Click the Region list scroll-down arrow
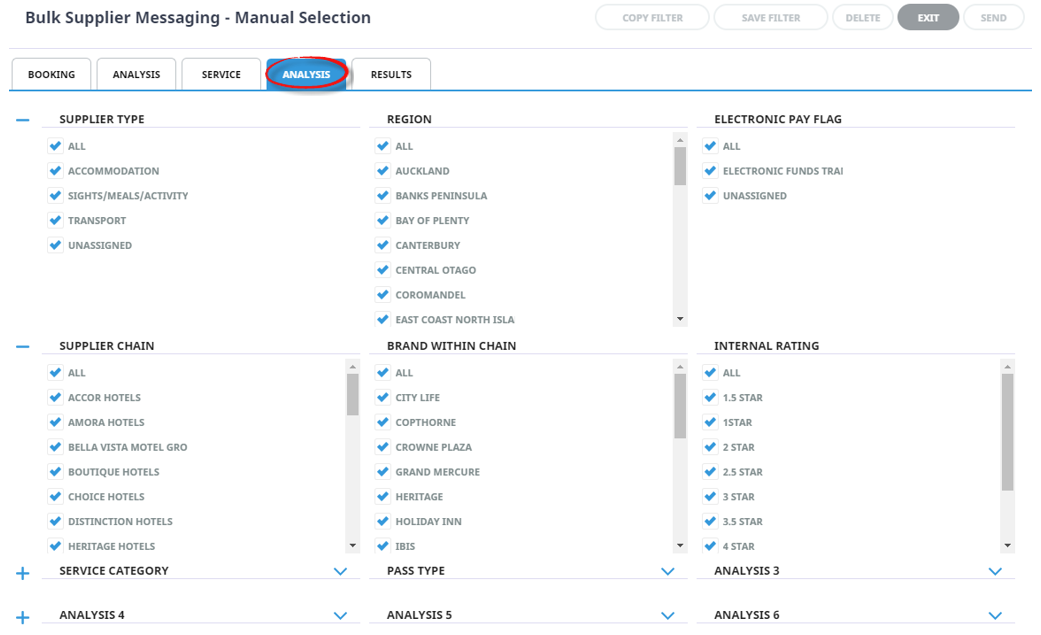 [680, 320]
